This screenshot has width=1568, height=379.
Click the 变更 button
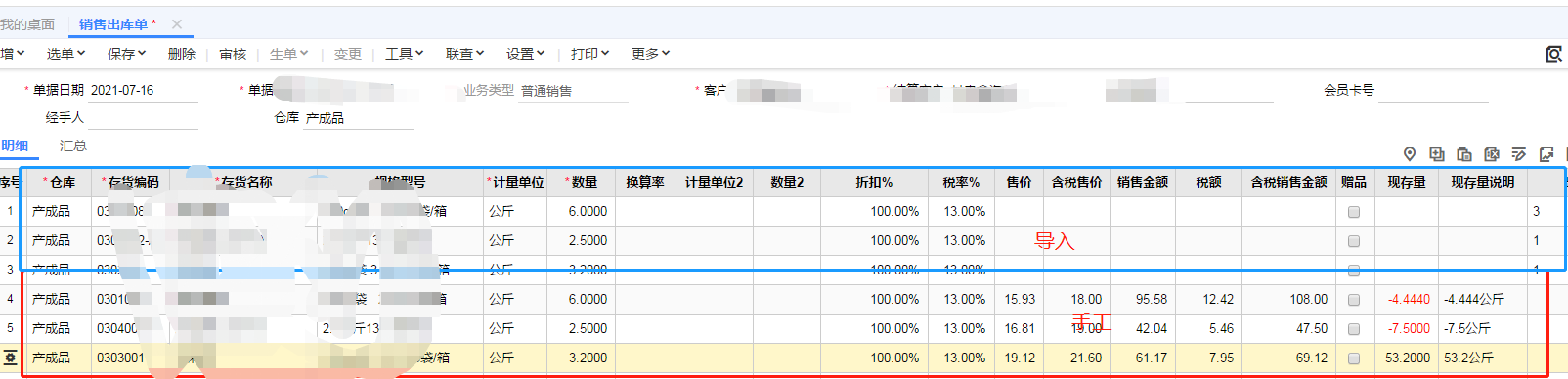(x=347, y=54)
